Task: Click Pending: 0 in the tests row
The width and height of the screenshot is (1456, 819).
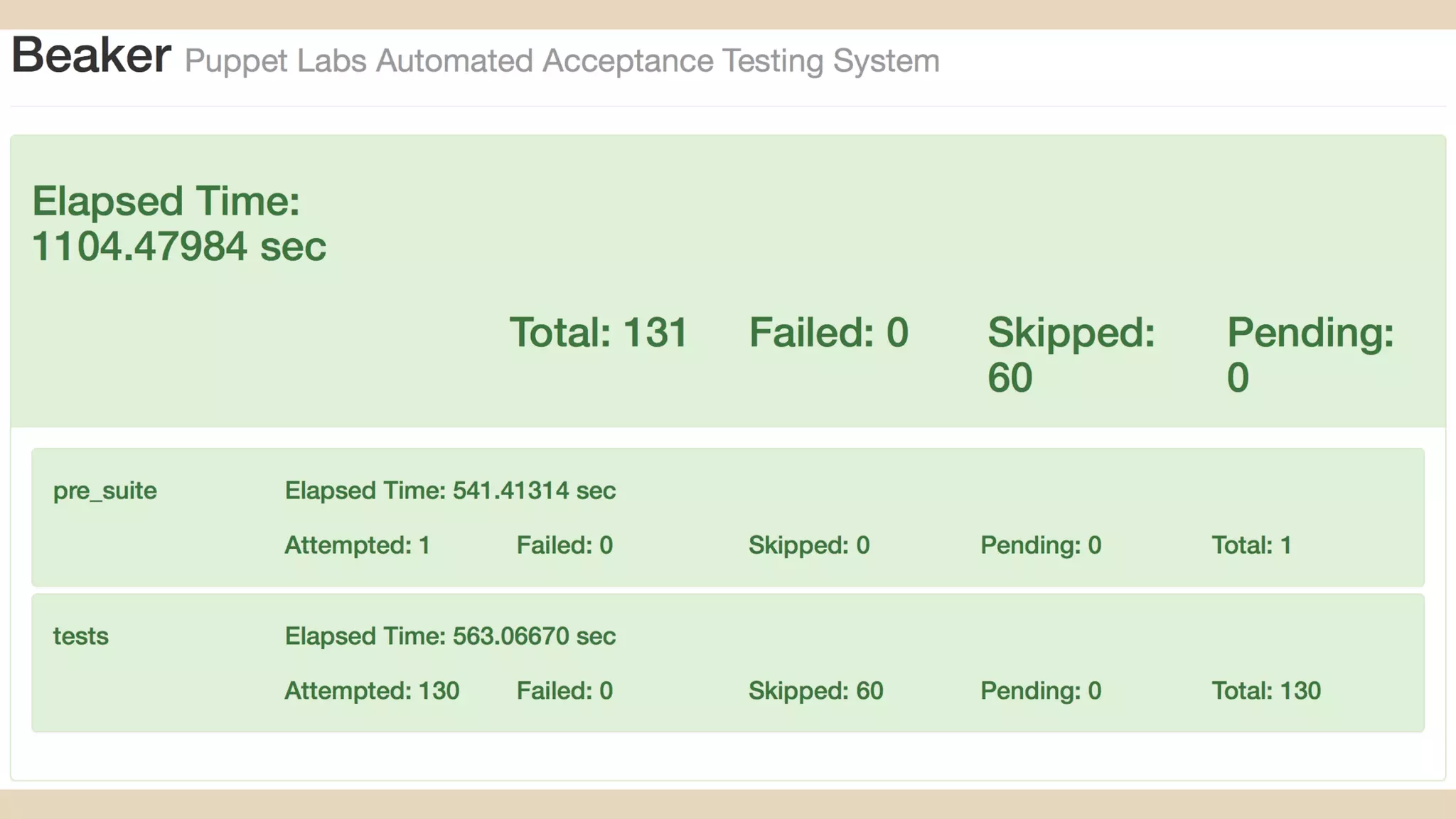Action: point(1041,691)
